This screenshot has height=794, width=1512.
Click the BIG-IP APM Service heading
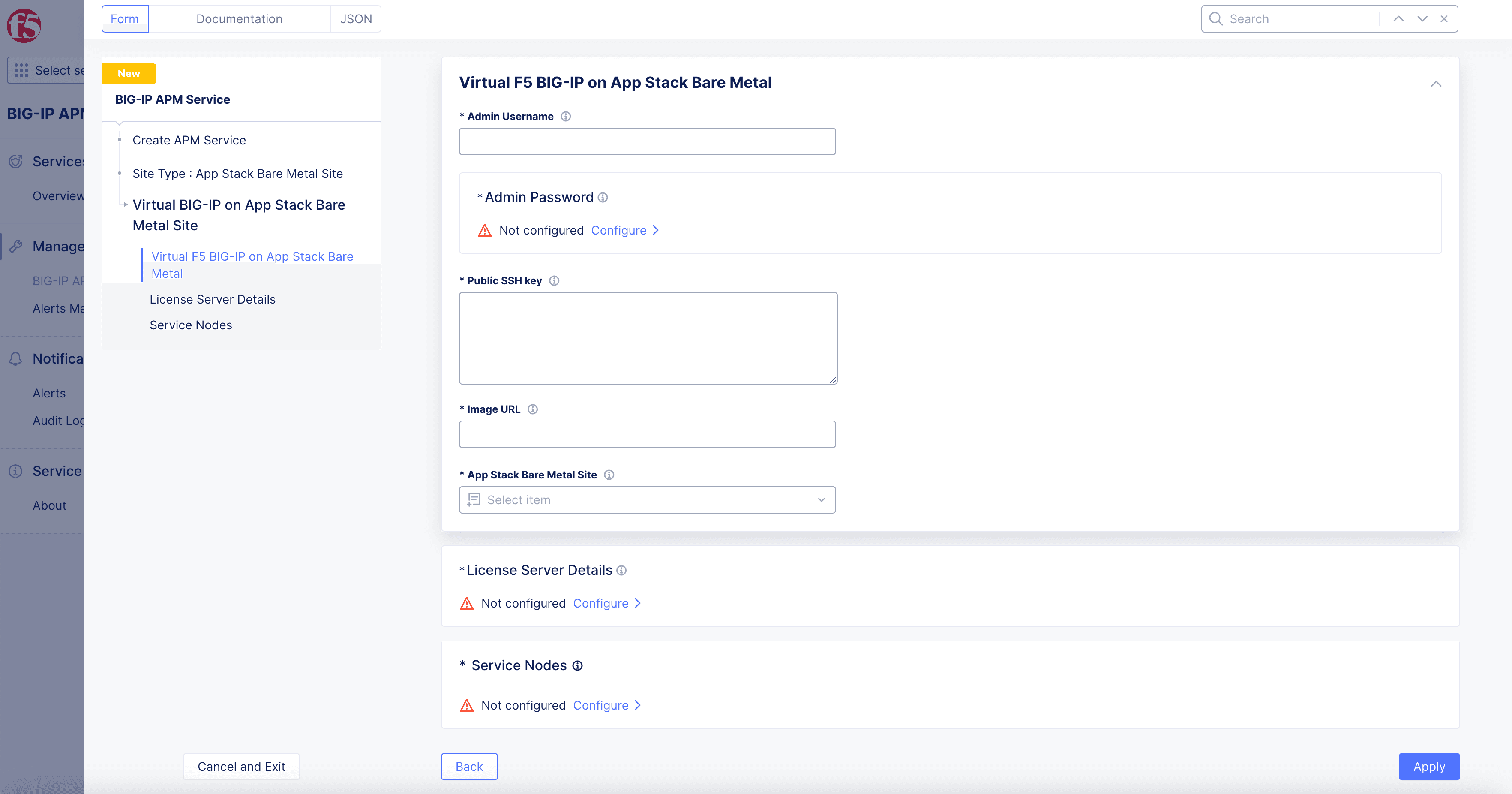click(173, 100)
